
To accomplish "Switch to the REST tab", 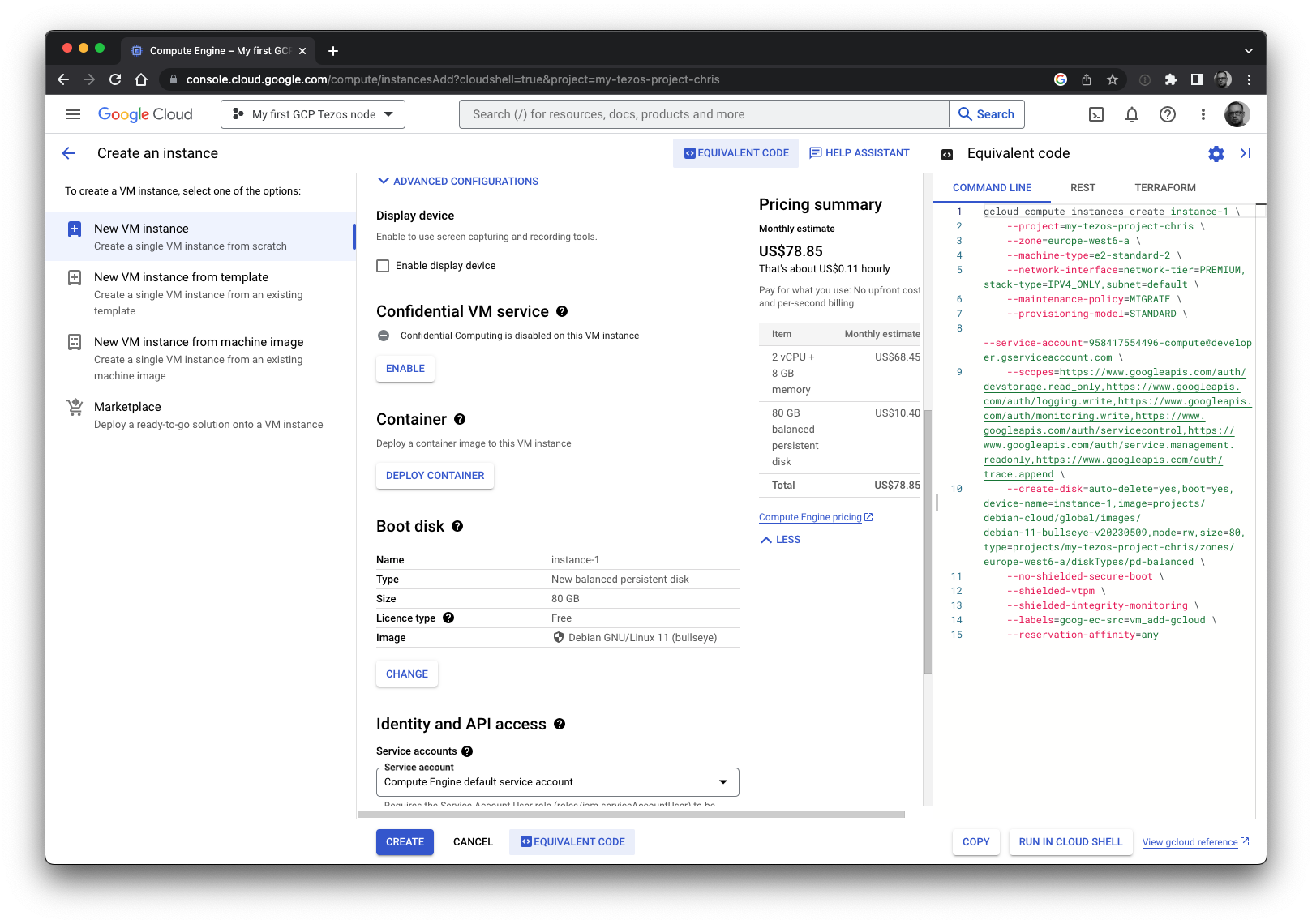I will (x=1082, y=187).
